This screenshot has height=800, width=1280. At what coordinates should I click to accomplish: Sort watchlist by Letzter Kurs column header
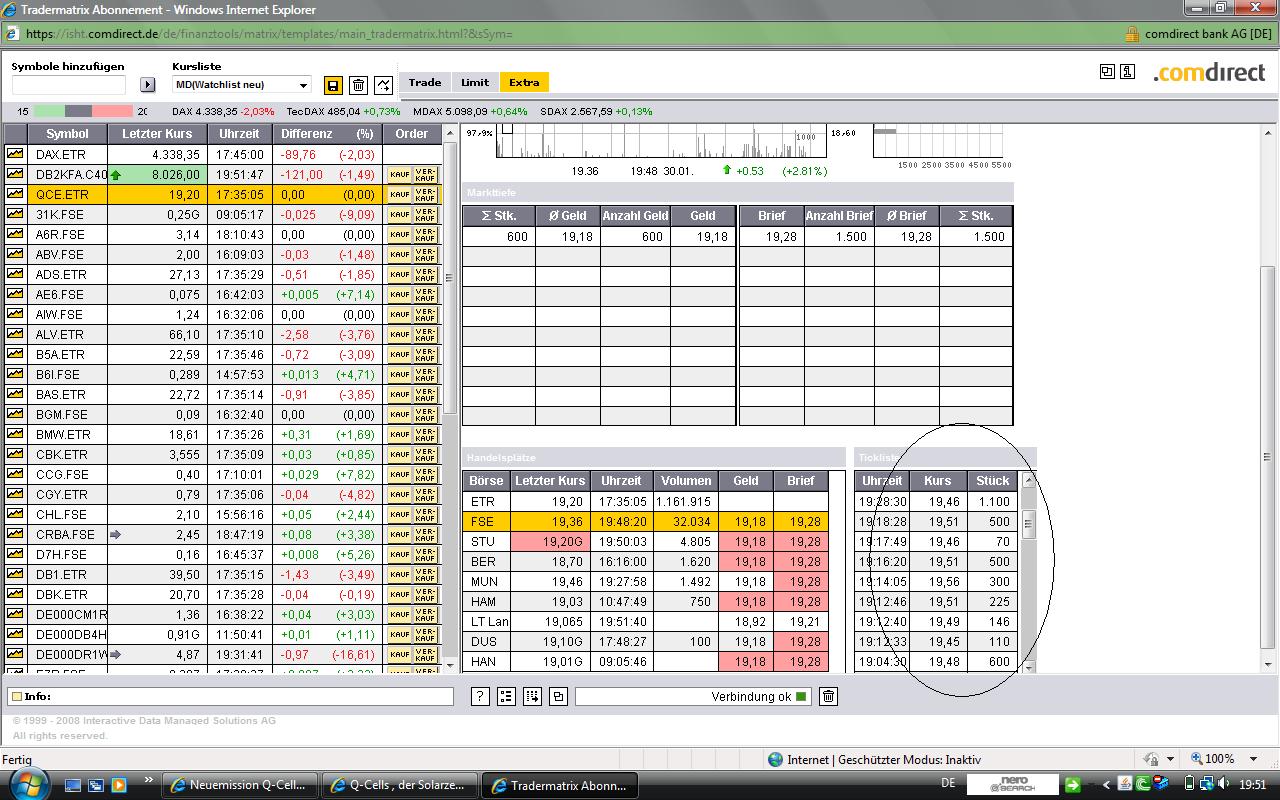pyautogui.click(x=157, y=134)
